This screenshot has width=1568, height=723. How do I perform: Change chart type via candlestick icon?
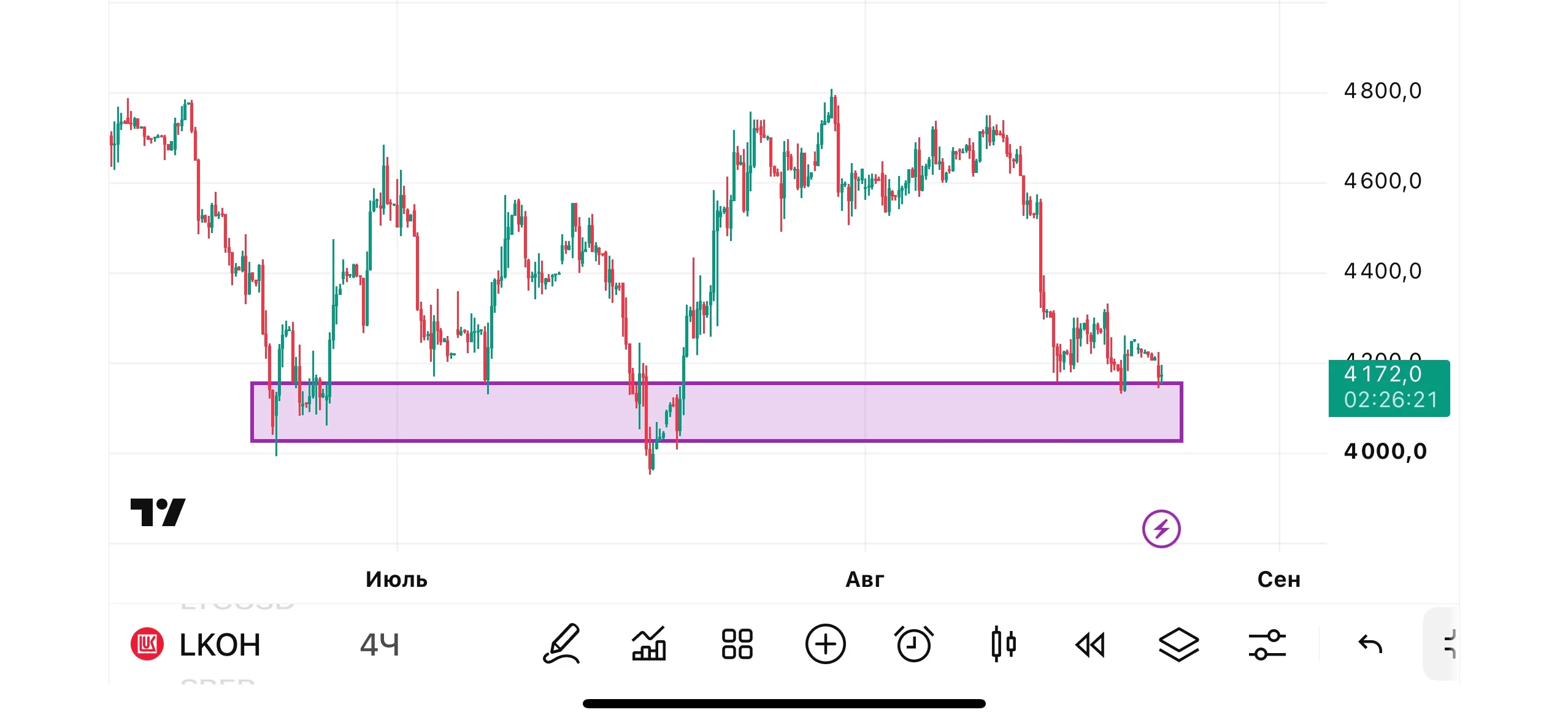[x=1003, y=644]
